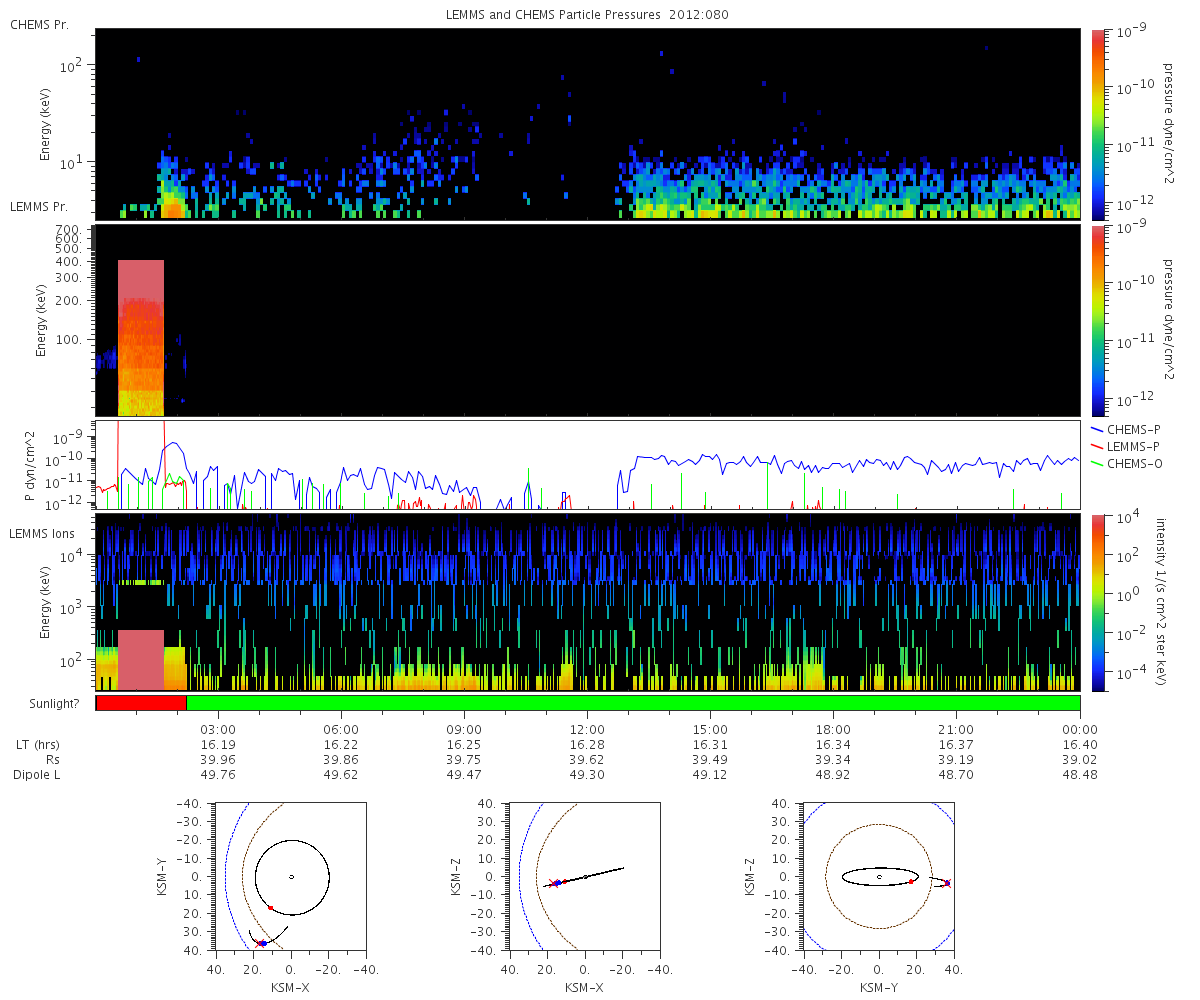
Task: Click the 03:00 time axis label
Action: (218, 729)
